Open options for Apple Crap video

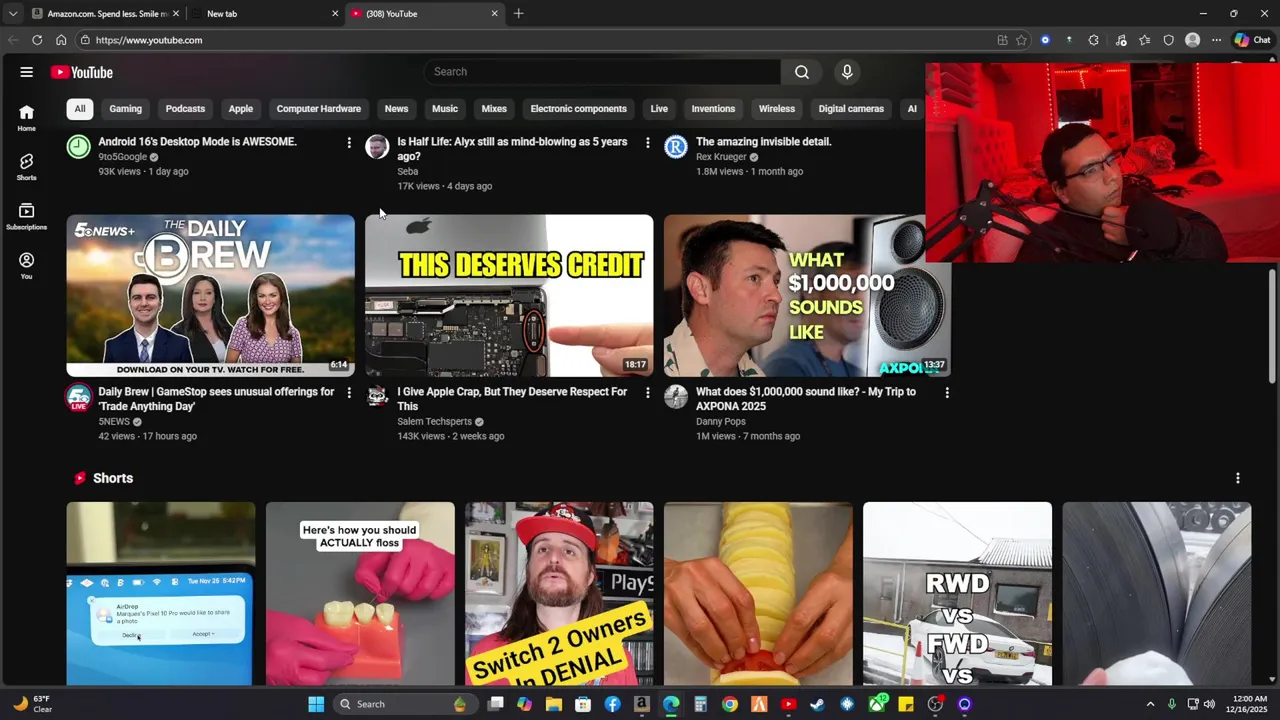(x=647, y=393)
